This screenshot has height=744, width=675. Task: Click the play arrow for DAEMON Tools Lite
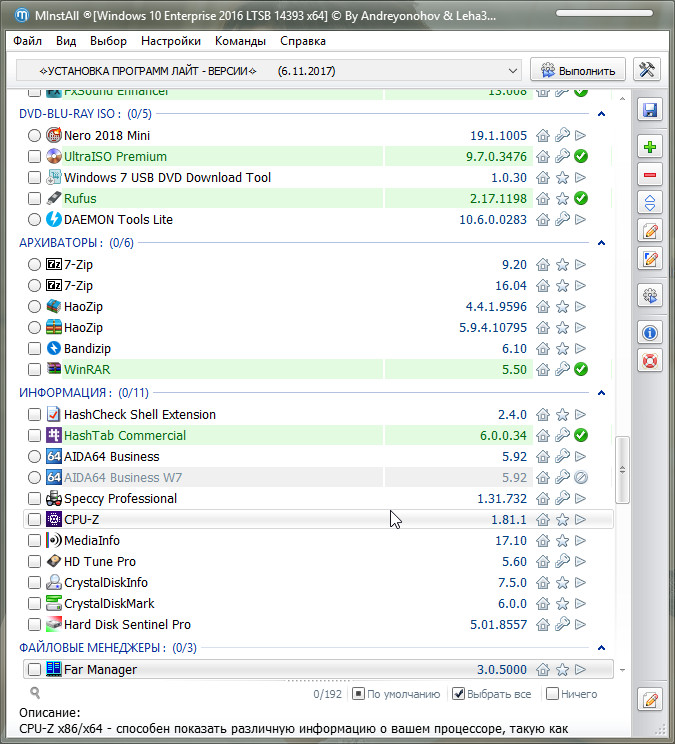click(581, 220)
